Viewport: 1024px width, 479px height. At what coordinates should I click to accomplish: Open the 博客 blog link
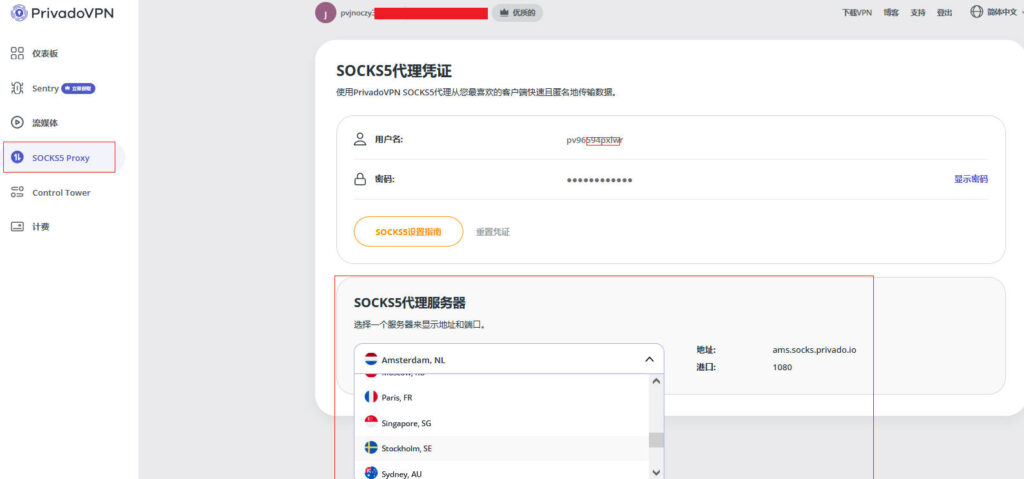tap(891, 12)
